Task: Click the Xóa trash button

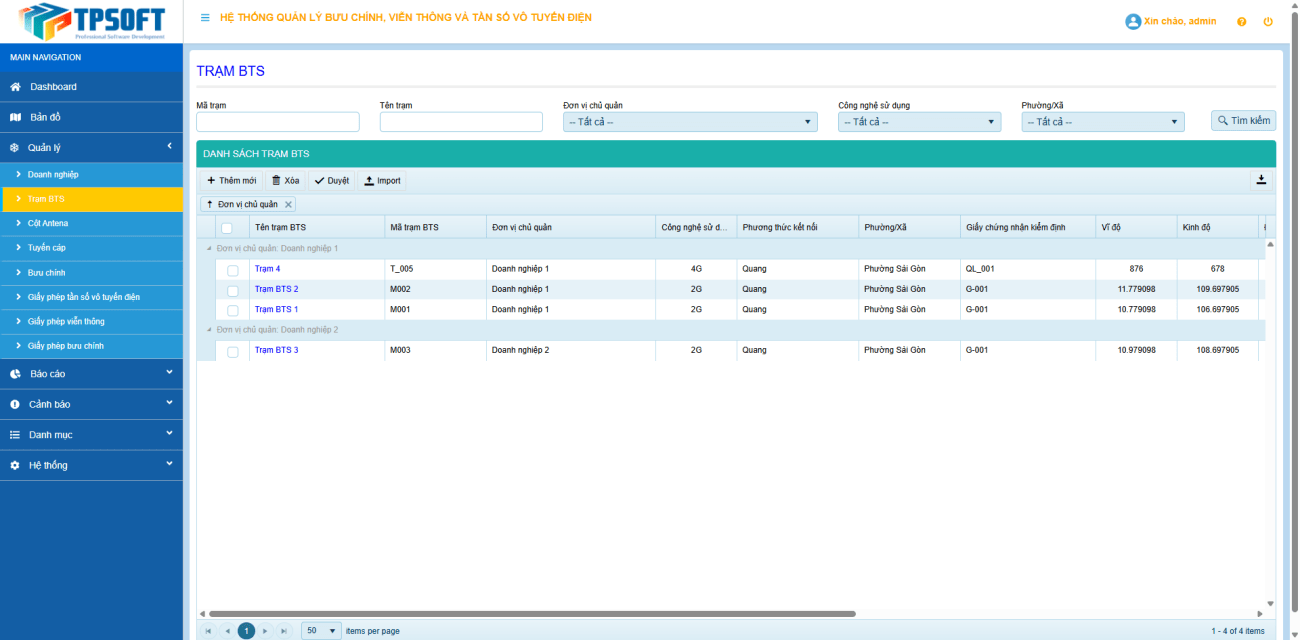Action: pyautogui.click(x=285, y=181)
